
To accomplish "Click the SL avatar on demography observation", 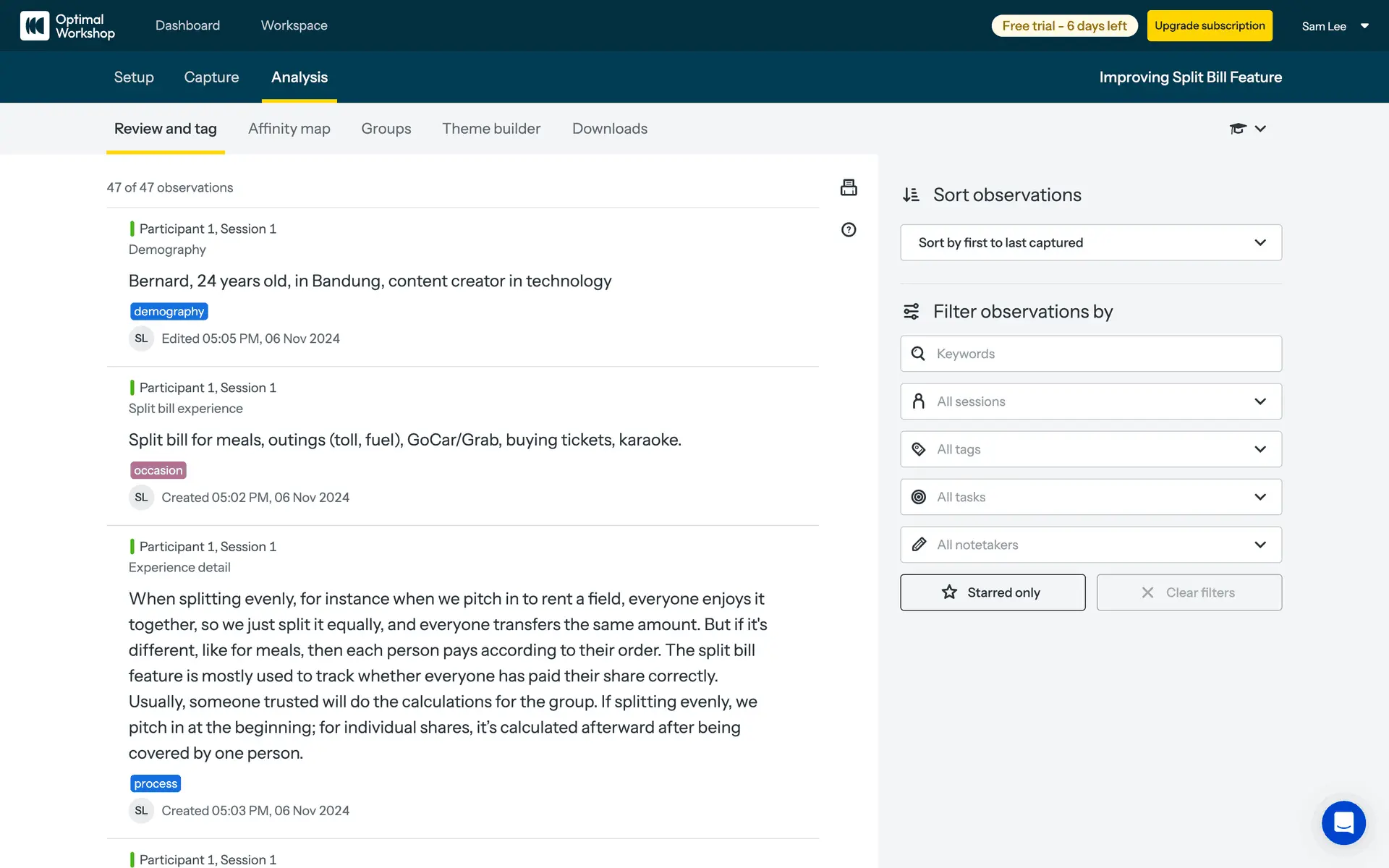I will click(141, 339).
